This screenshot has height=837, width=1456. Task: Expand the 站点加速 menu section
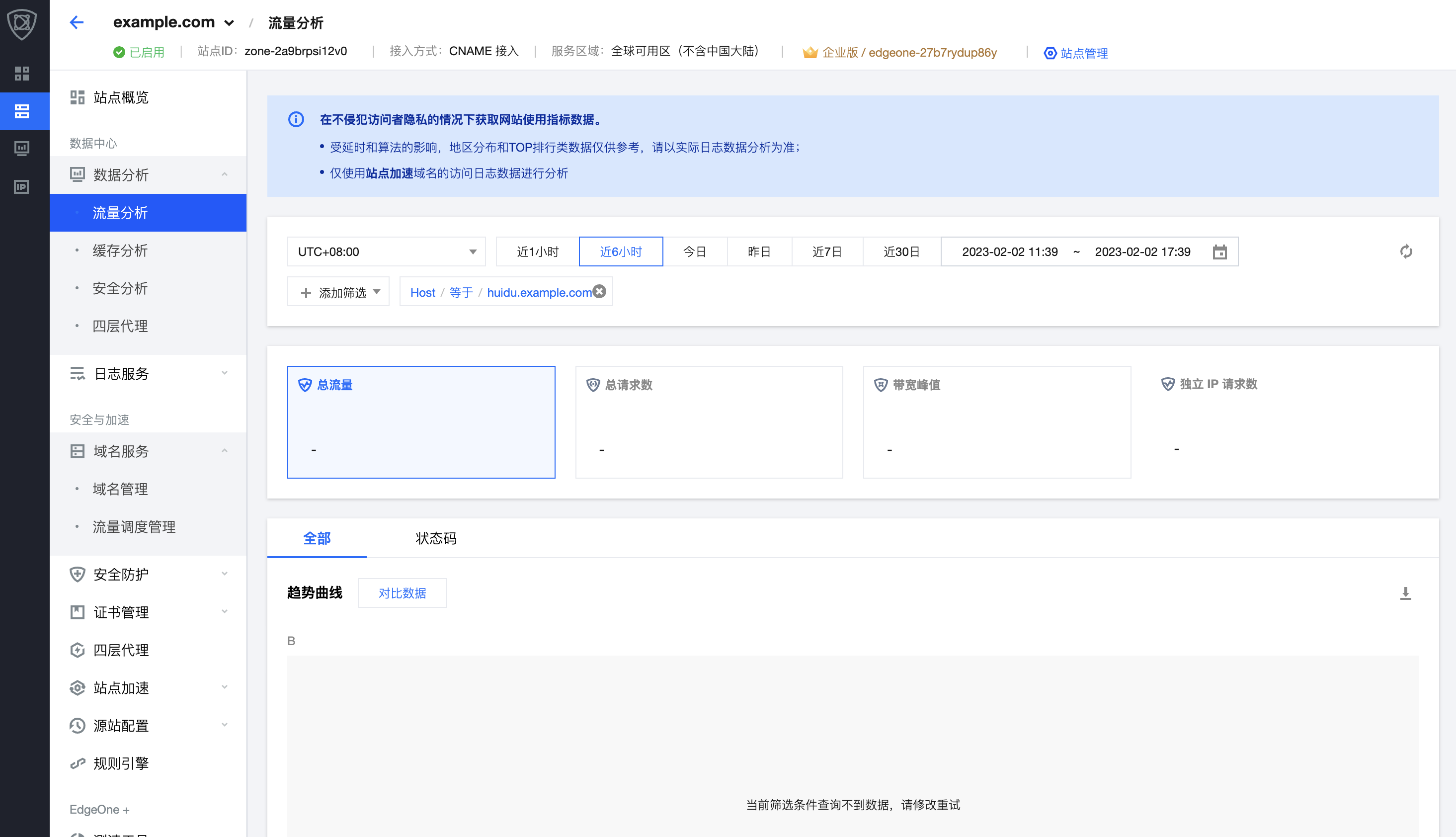(x=225, y=687)
